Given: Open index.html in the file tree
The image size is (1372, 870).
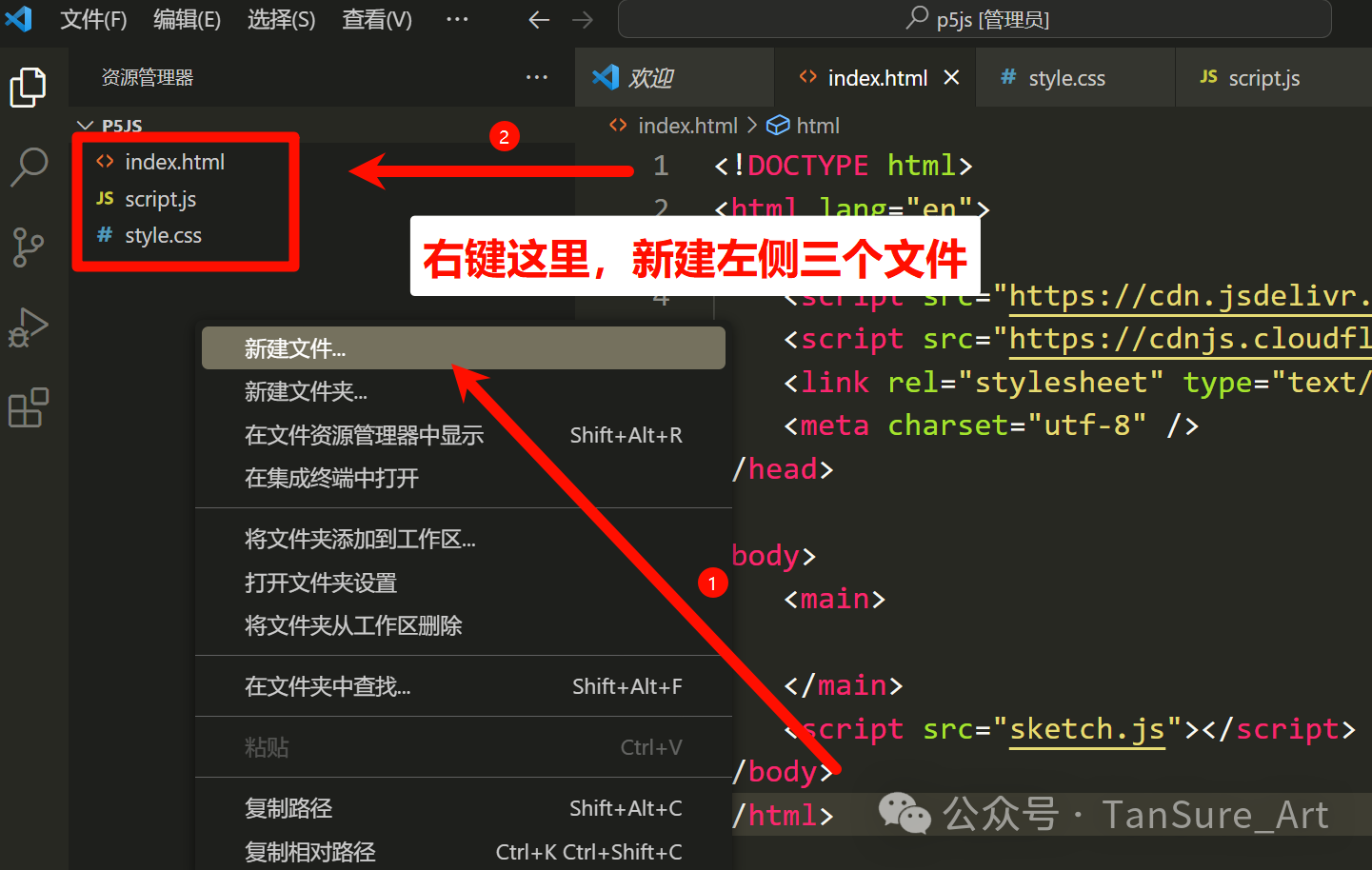Looking at the screenshot, I should click(174, 162).
